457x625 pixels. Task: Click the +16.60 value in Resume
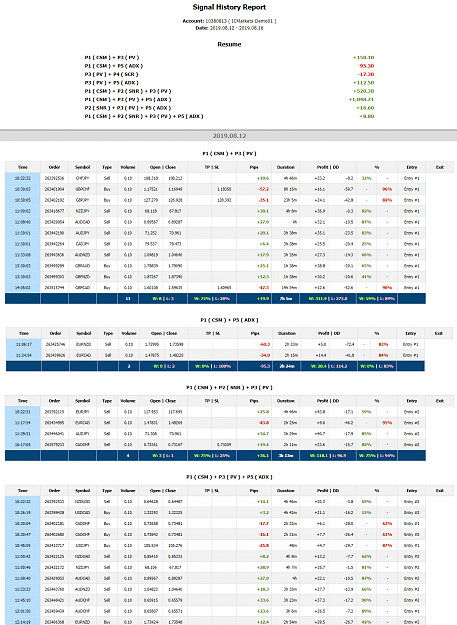[365, 108]
